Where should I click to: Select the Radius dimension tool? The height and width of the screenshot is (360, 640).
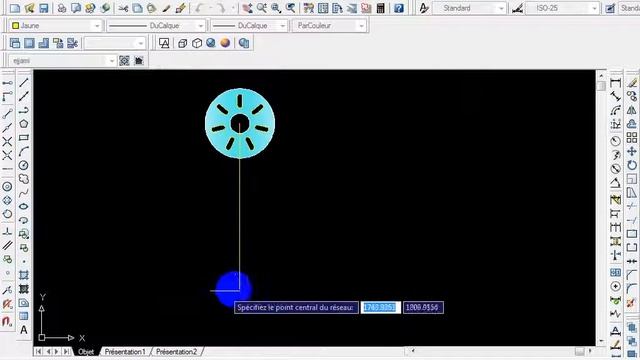(616, 141)
